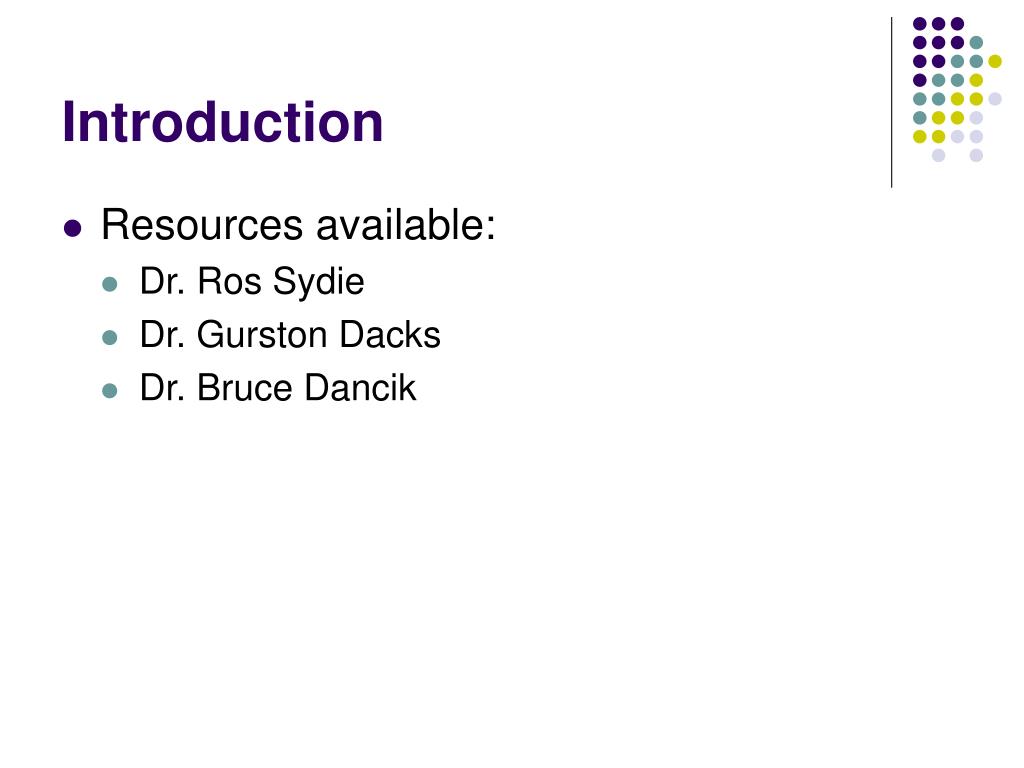
Task: Click the teal bullet beside Dr. Bruce Dancik
Action: (x=110, y=391)
